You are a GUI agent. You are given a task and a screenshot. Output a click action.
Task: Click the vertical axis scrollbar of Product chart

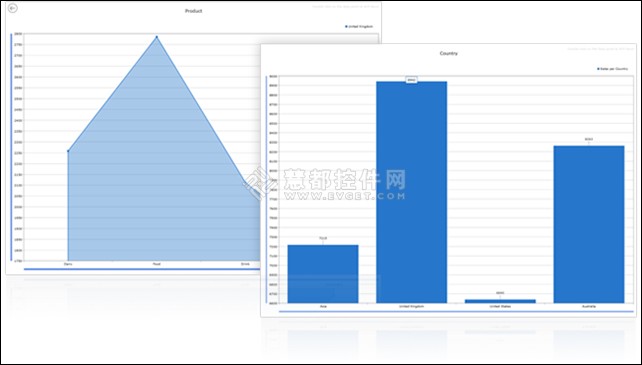11,147
